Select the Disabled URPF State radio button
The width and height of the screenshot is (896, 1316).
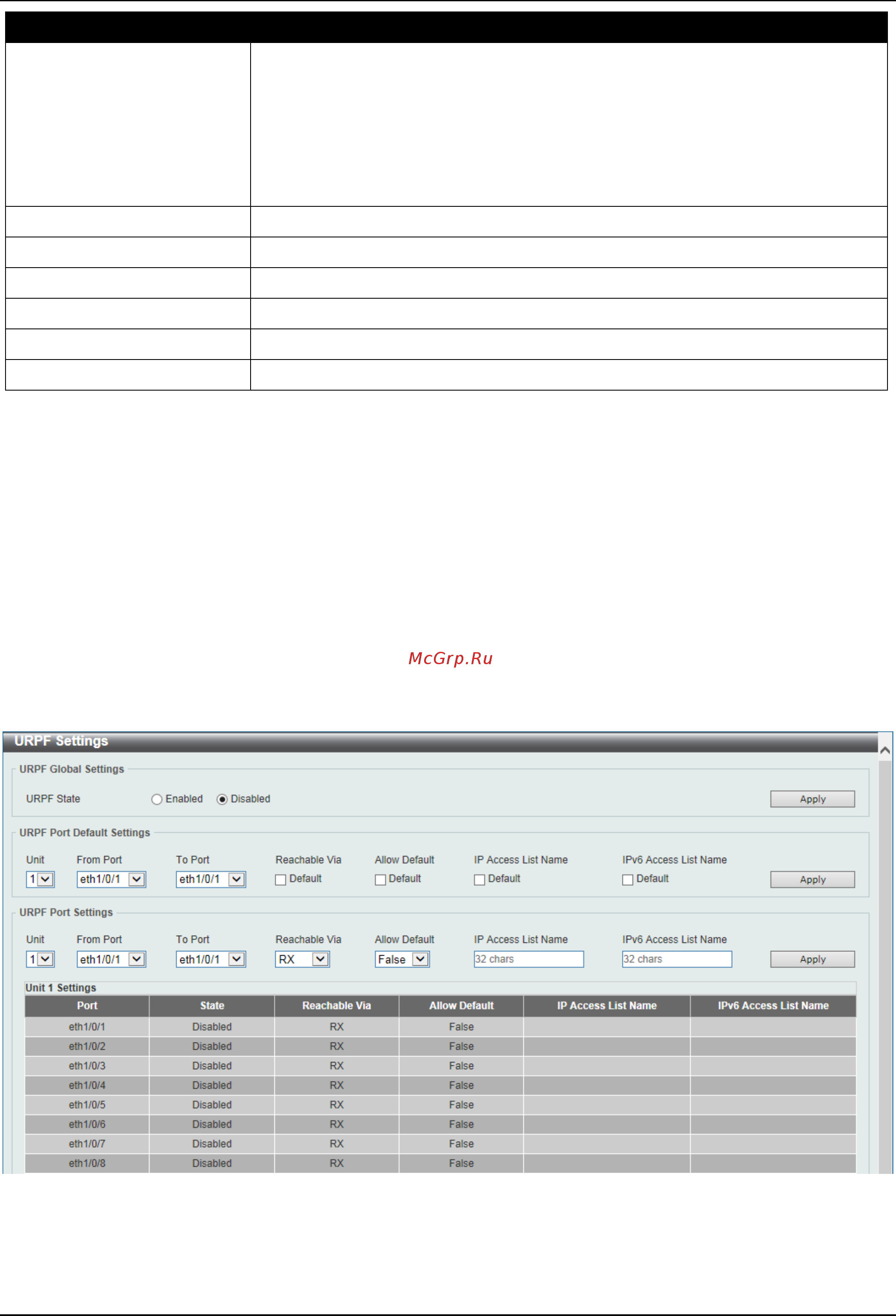pyautogui.click(x=222, y=799)
